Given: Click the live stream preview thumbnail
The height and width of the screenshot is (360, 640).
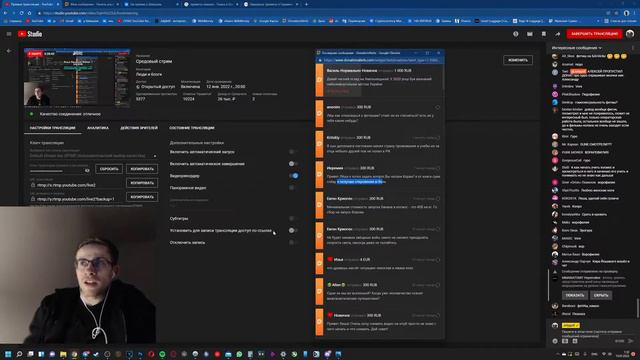Looking at the screenshot, I should (x=77, y=78).
